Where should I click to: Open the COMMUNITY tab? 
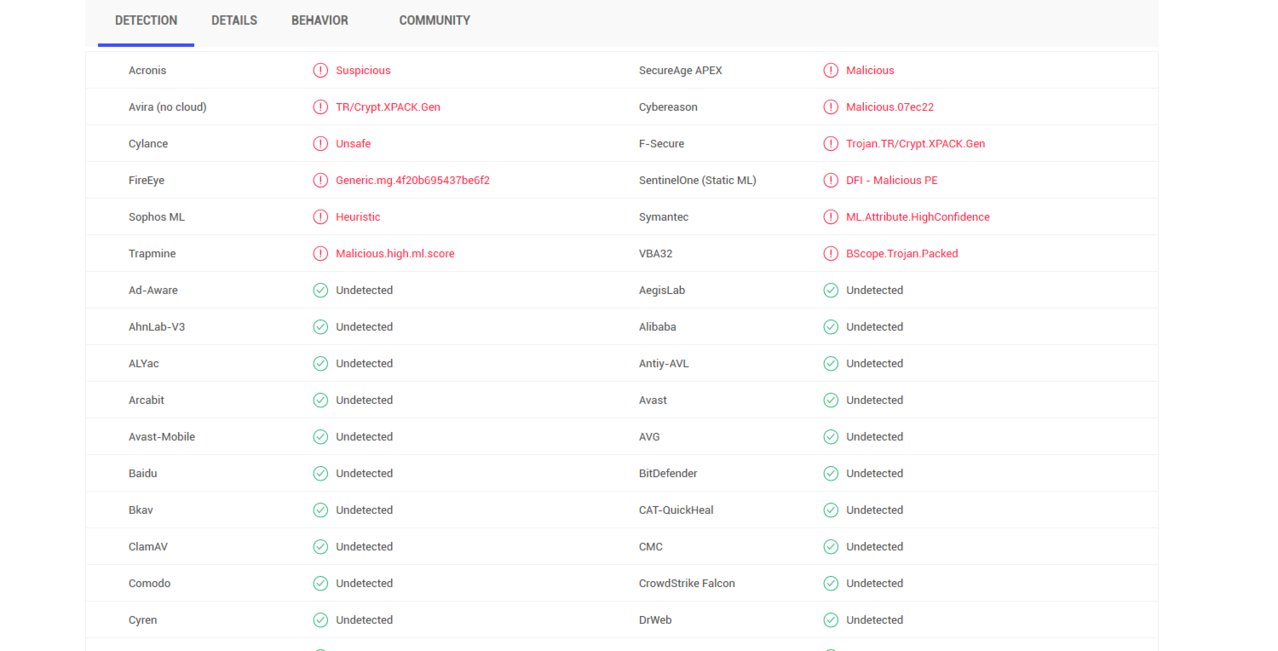coord(434,20)
